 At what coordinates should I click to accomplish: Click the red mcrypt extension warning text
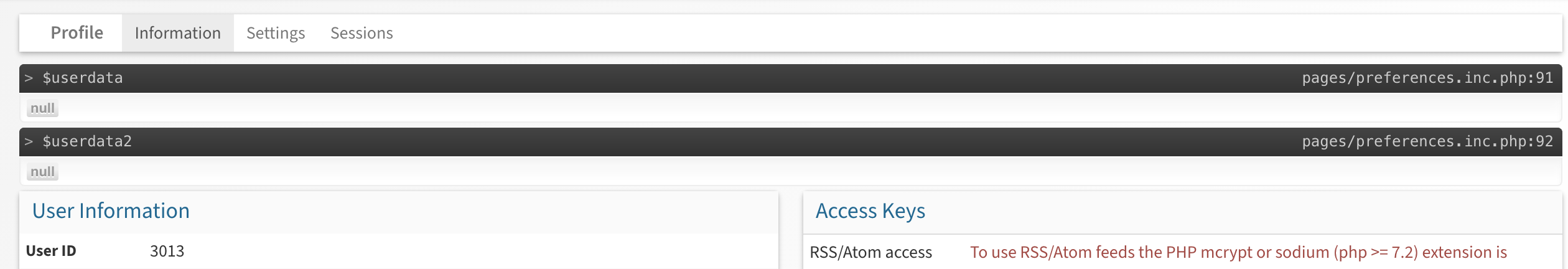(1238, 252)
